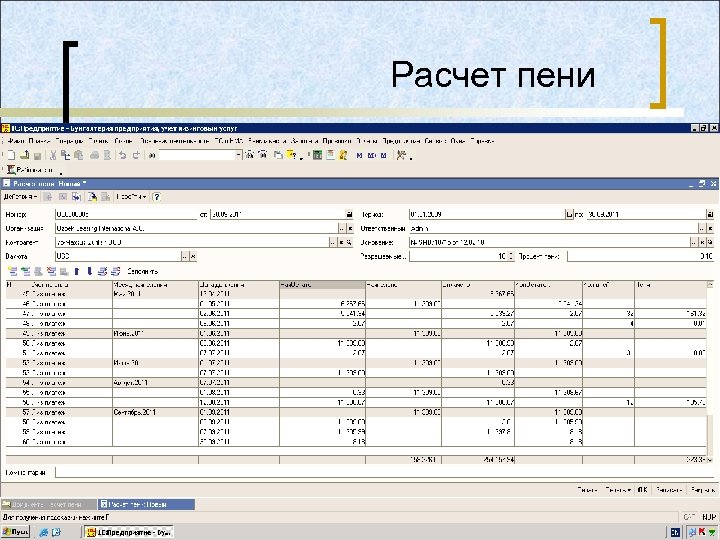Click the wrench settings toolbar icon

point(401,155)
